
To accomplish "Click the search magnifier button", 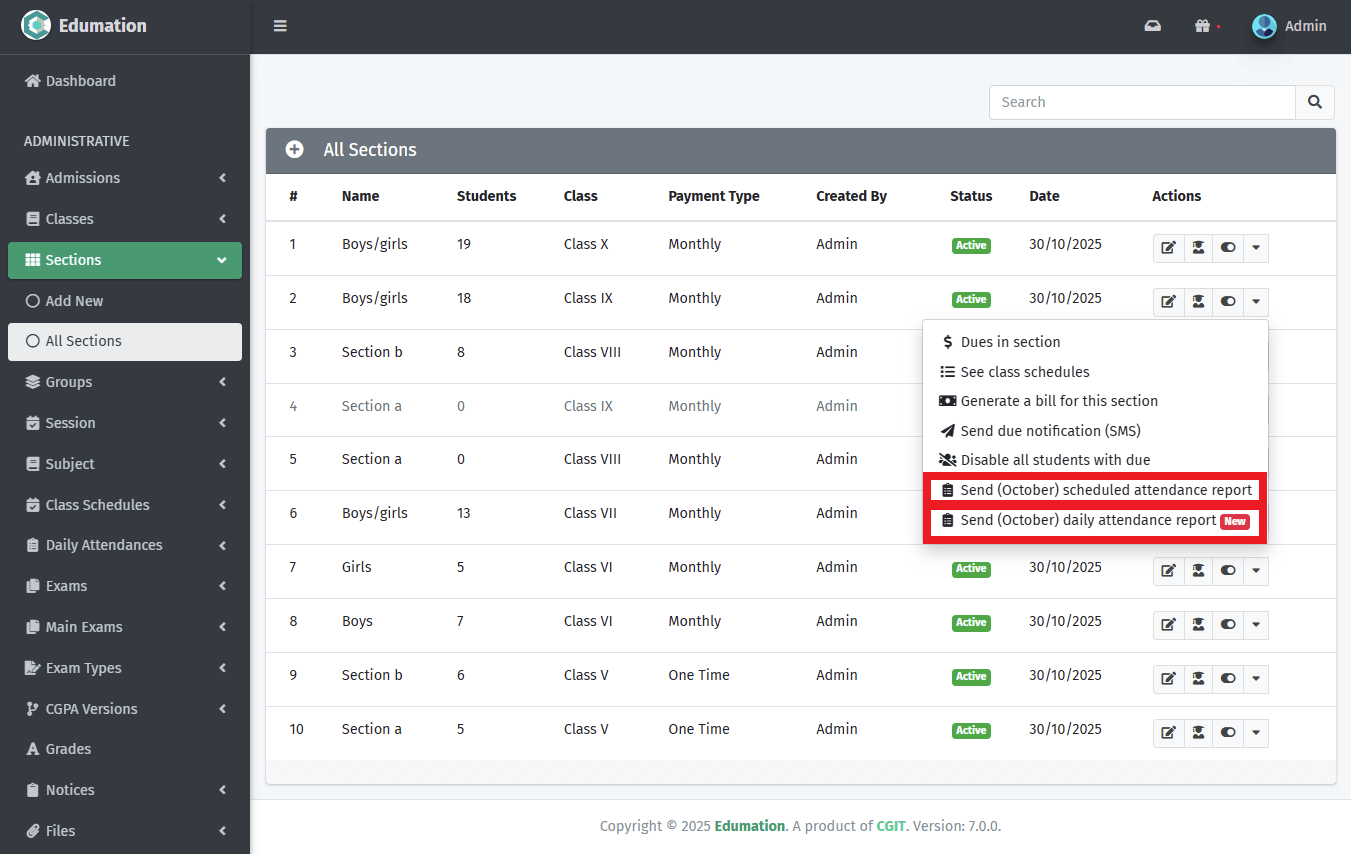I will (x=1315, y=102).
